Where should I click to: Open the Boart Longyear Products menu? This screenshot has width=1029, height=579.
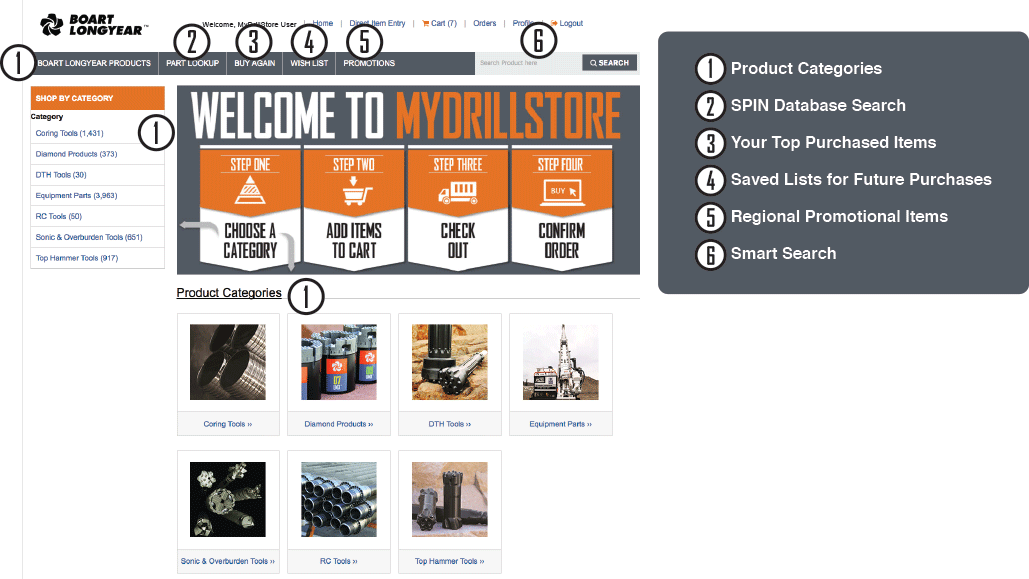click(94, 63)
